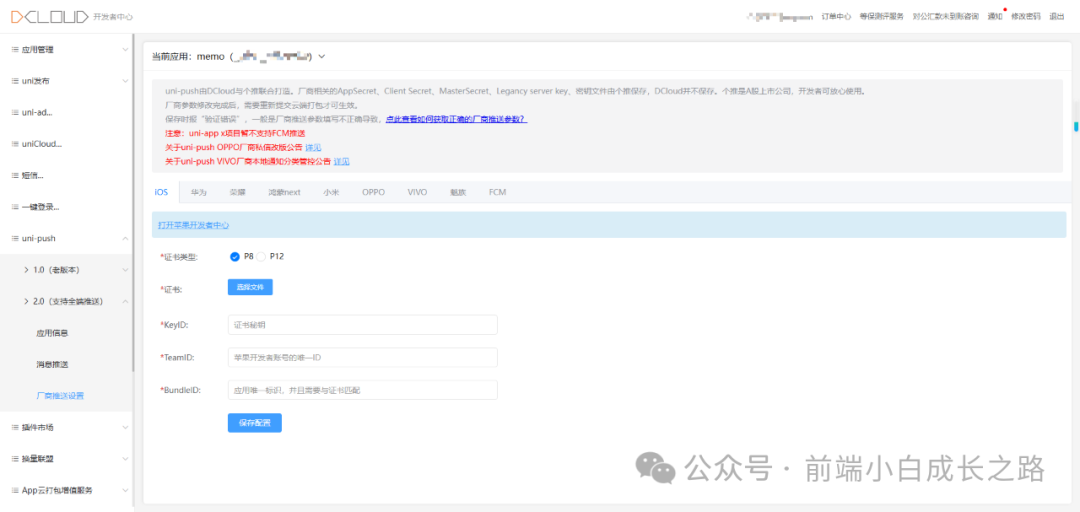Click 退出 to log out
This screenshot has width=1080, height=512.
click(x=1056, y=17)
